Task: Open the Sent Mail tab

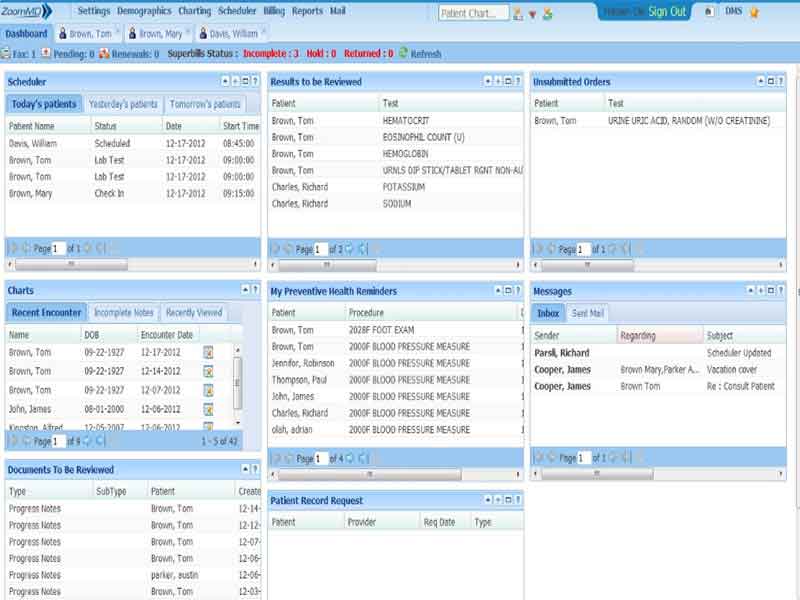Action: coord(587,313)
